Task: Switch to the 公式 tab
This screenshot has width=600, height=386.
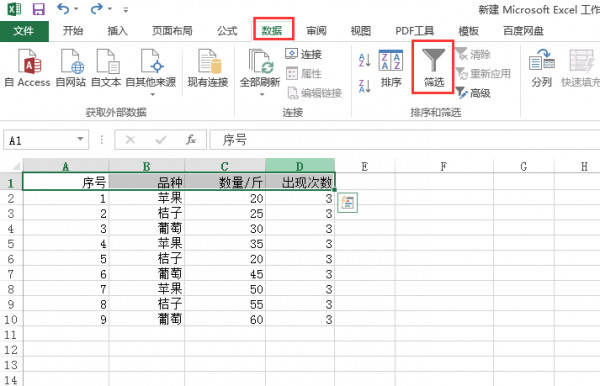Action: coord(227,31)
